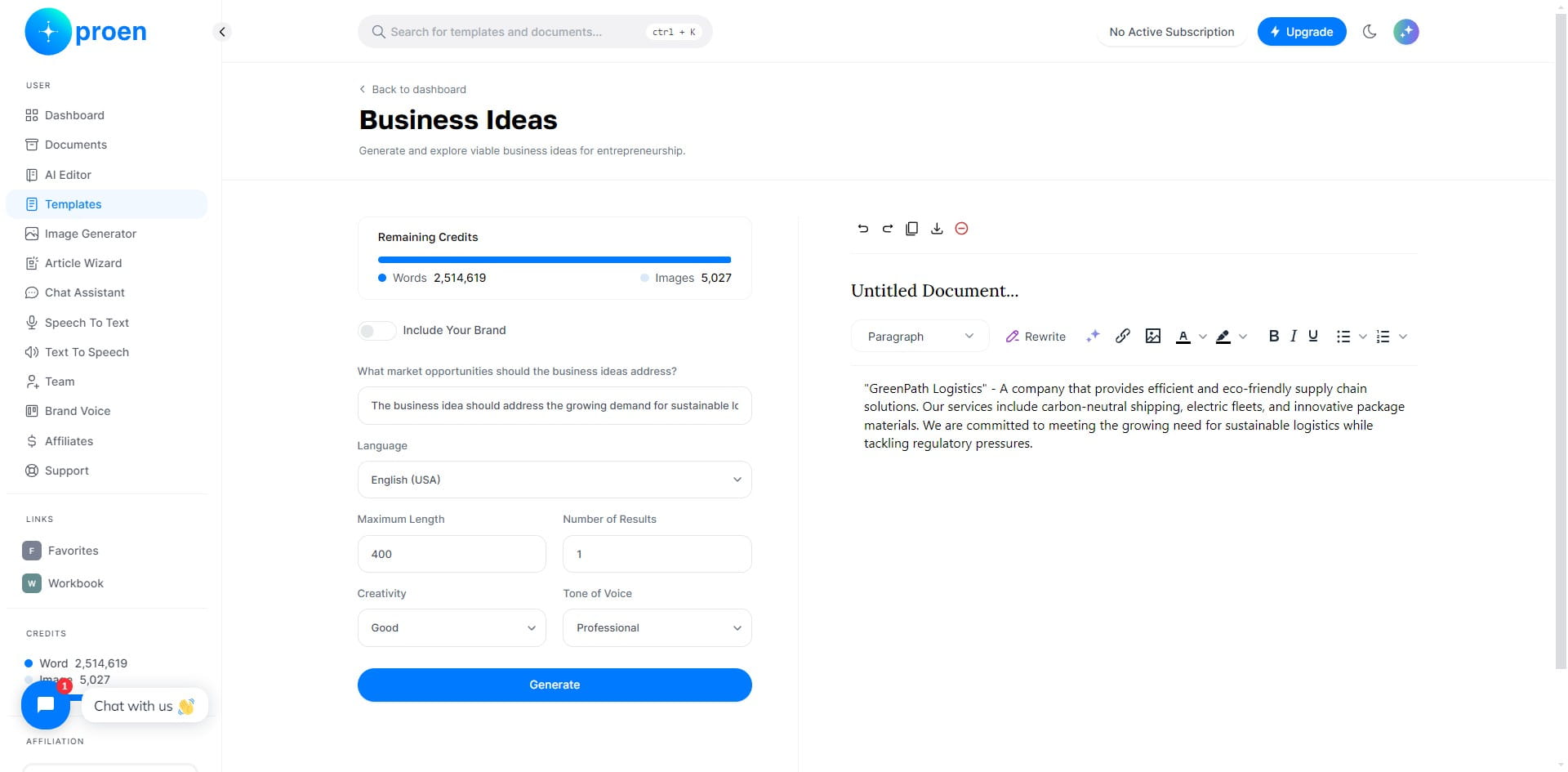1568x772 pixels.
Task: Go back via Back to dashboard link
Action: (x=412, y=89)
